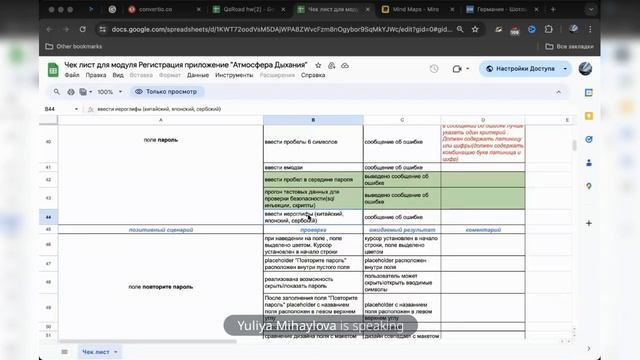The image size is (640, 360).
Task: Open the Вид menu
Action: [x=118, y=75]
